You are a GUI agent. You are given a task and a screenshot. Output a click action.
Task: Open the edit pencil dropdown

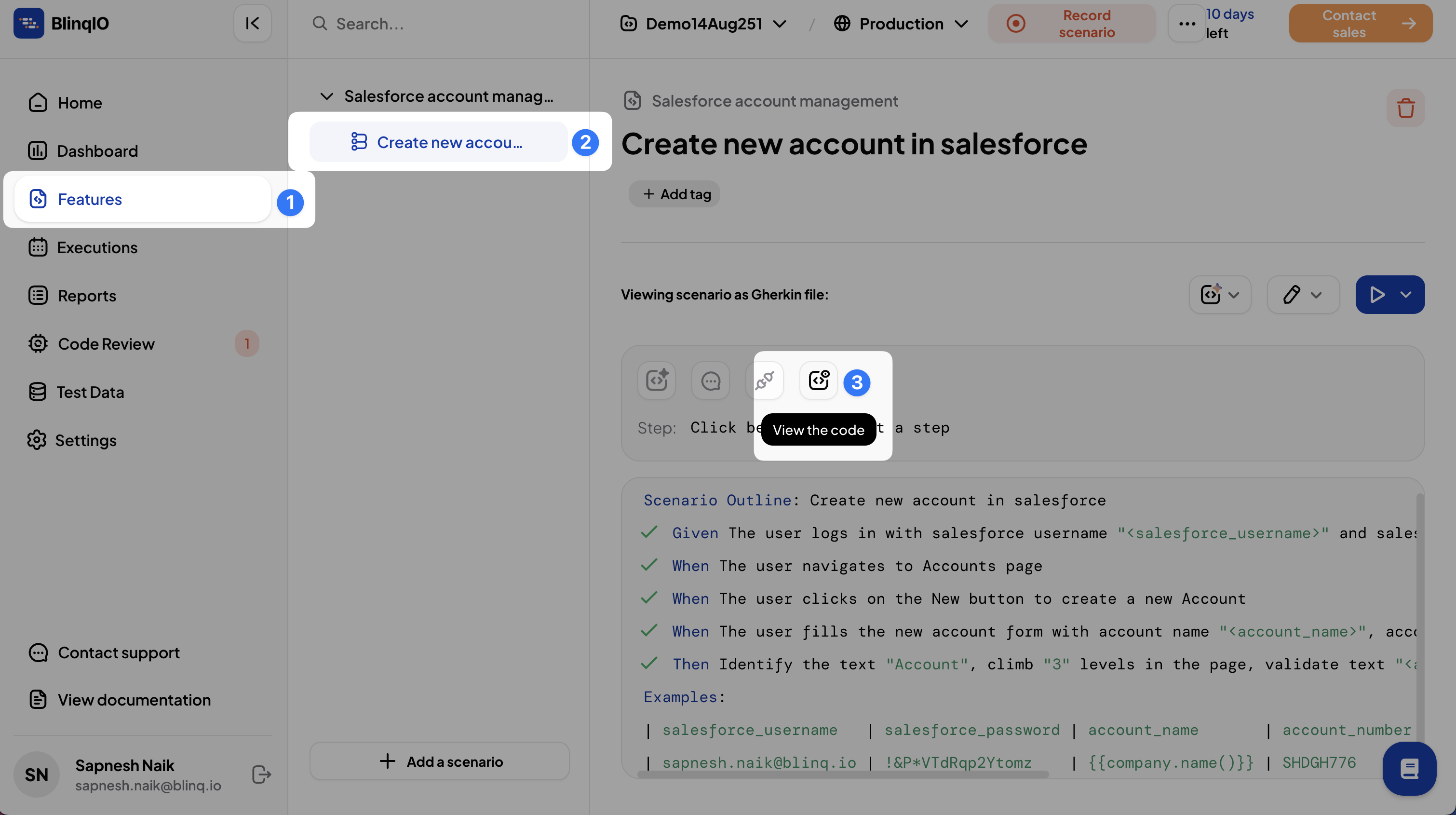1303,295
